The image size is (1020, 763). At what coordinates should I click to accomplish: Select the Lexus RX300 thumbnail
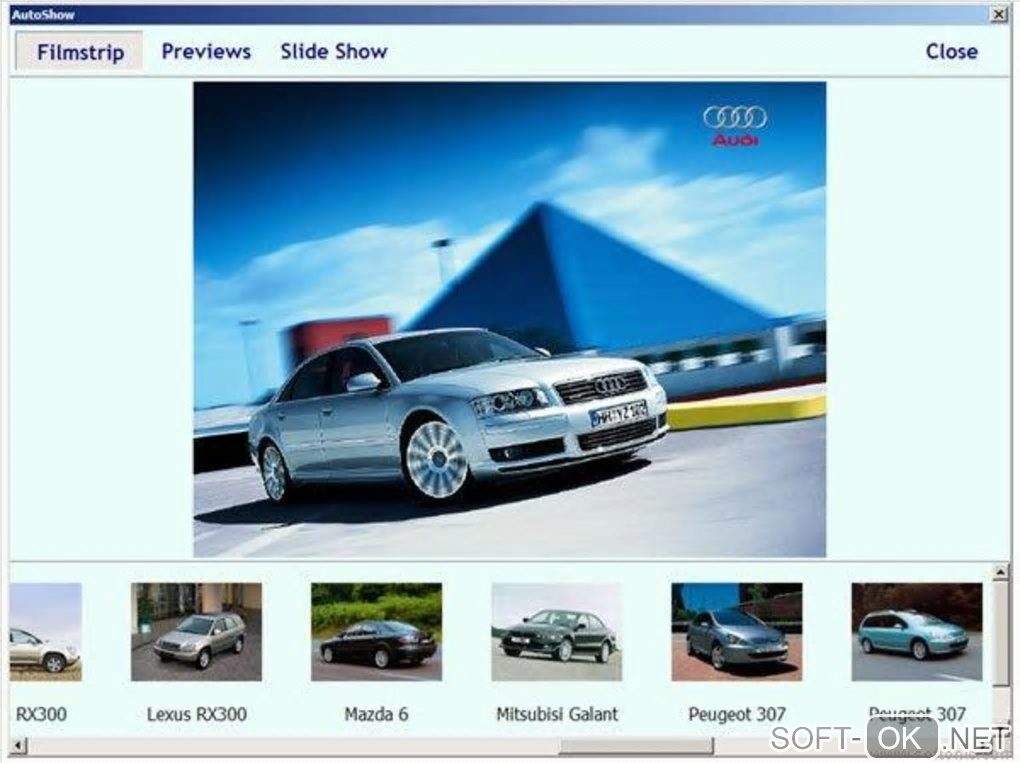coord(196,632)
